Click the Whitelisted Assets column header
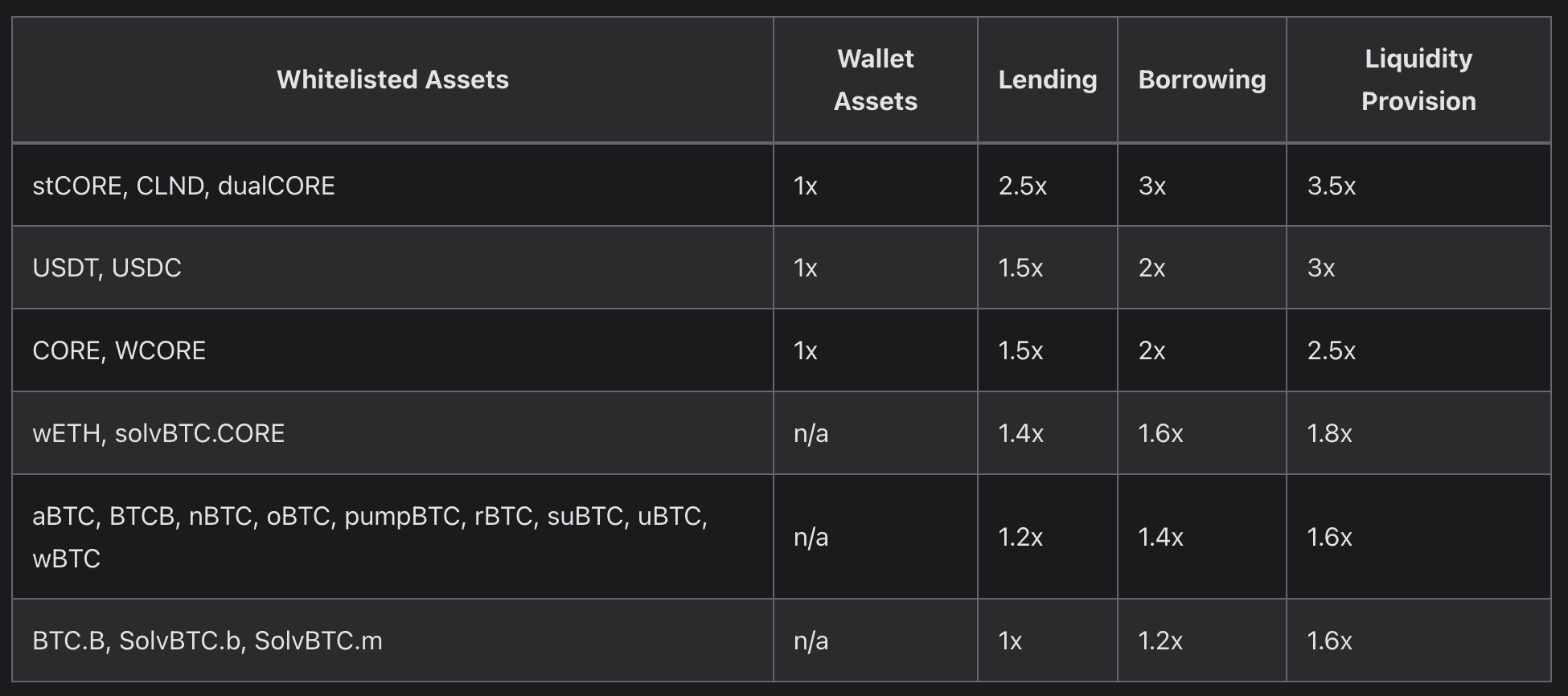1568x696 pixels. tap(392, 80)
